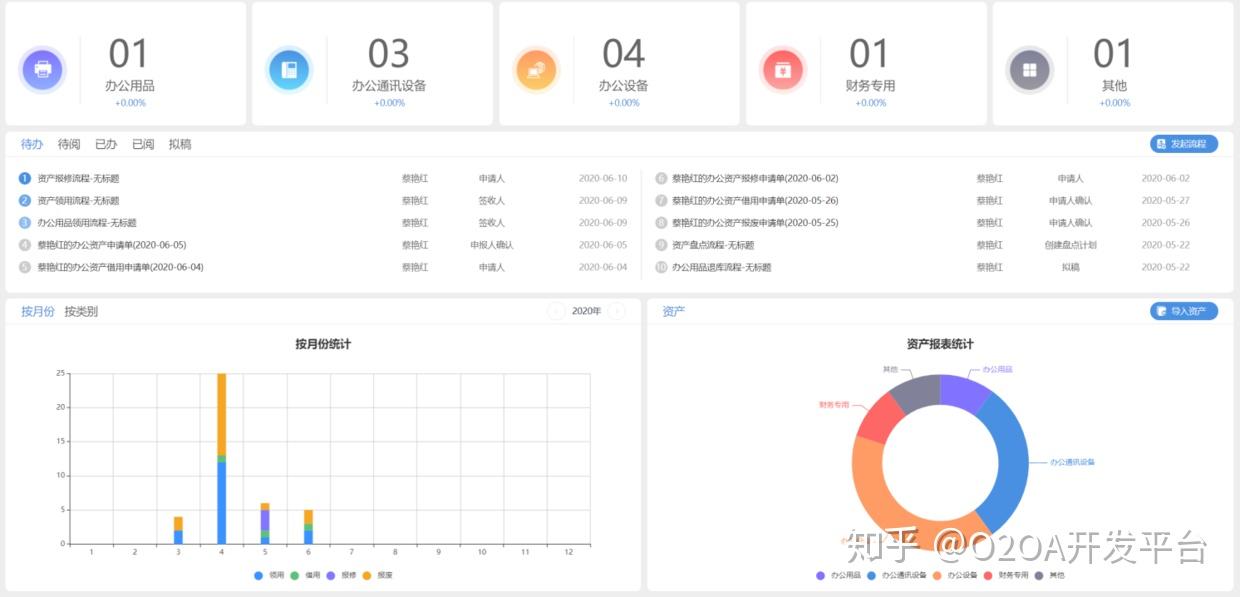Open the 2020年 year selector
This screenshot has height=597, width=1240.
point(587,311)
